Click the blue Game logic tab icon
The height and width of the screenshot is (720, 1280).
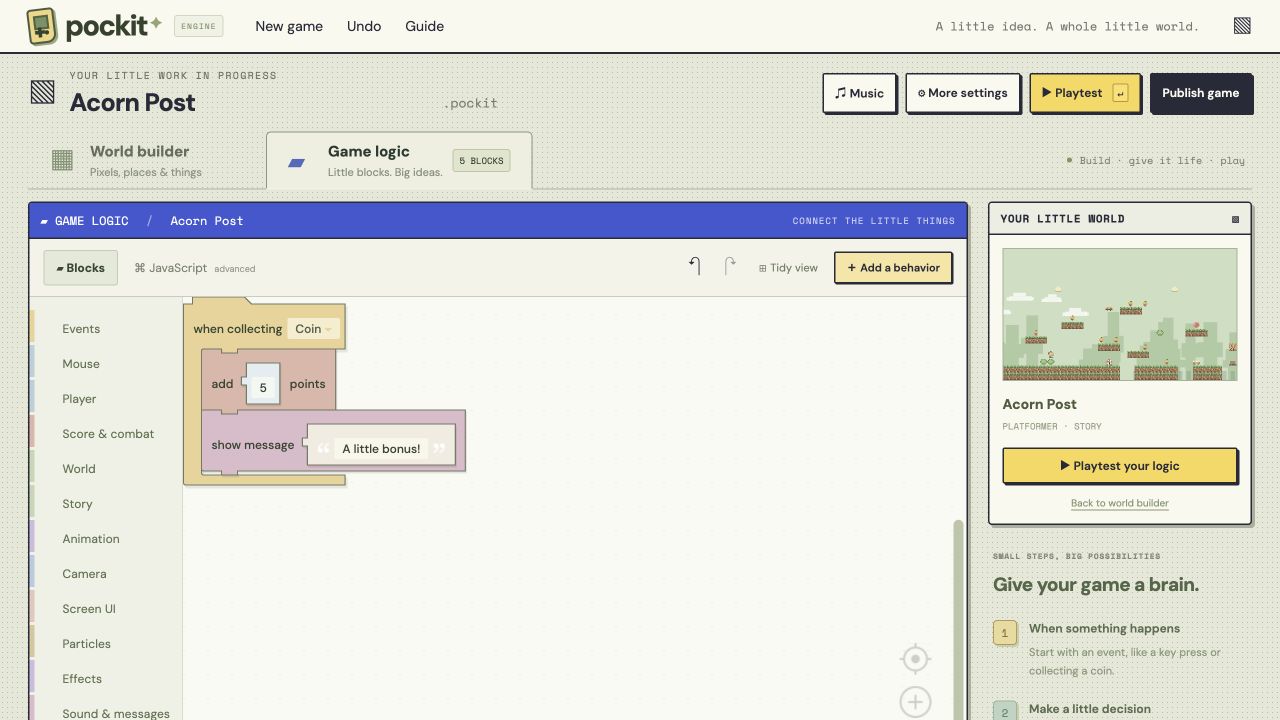coord(296,162)
